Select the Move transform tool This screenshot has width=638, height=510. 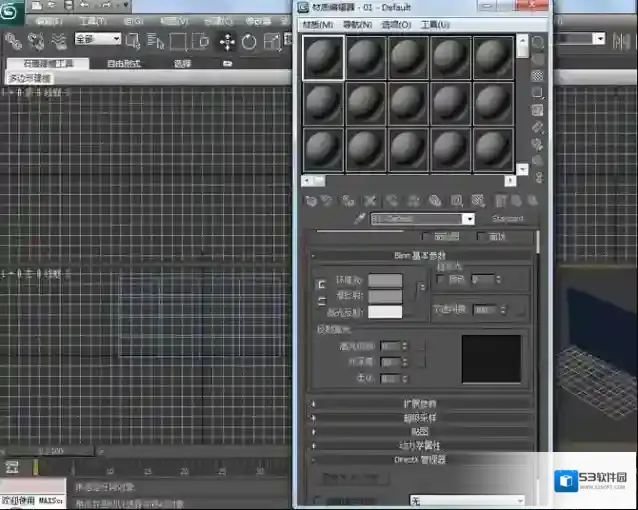pyautogui.click(x=226, y=41)
